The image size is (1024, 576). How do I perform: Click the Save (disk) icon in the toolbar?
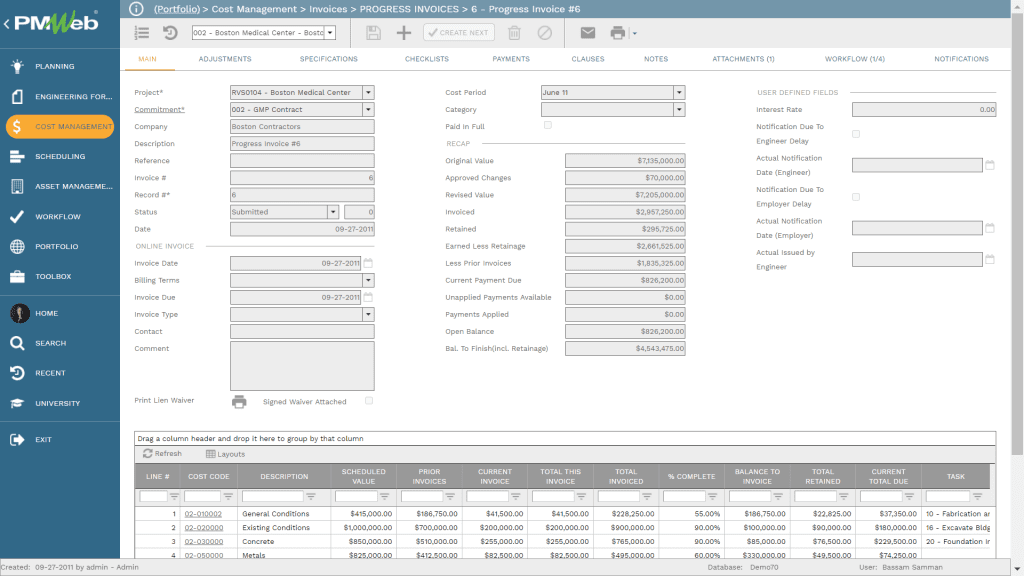372,32
